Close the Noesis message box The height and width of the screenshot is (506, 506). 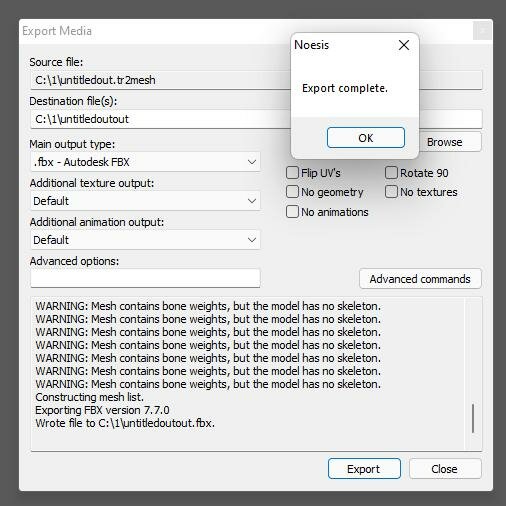(x=404, y=45)
